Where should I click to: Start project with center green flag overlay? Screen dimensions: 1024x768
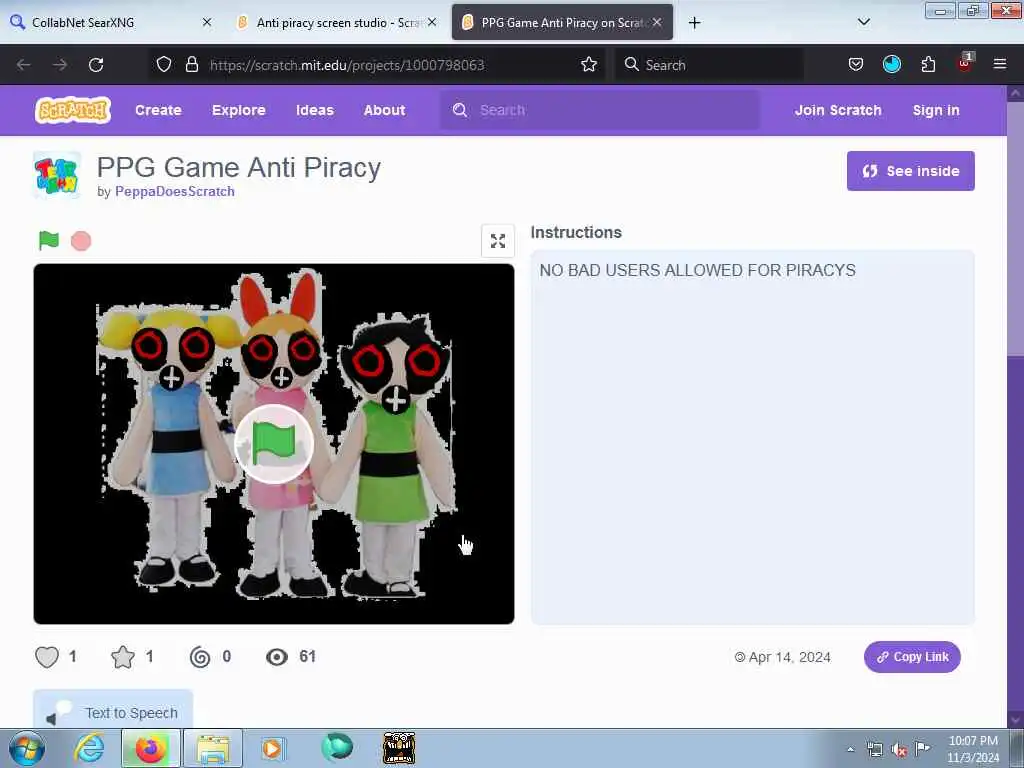(x=274, y=444)
